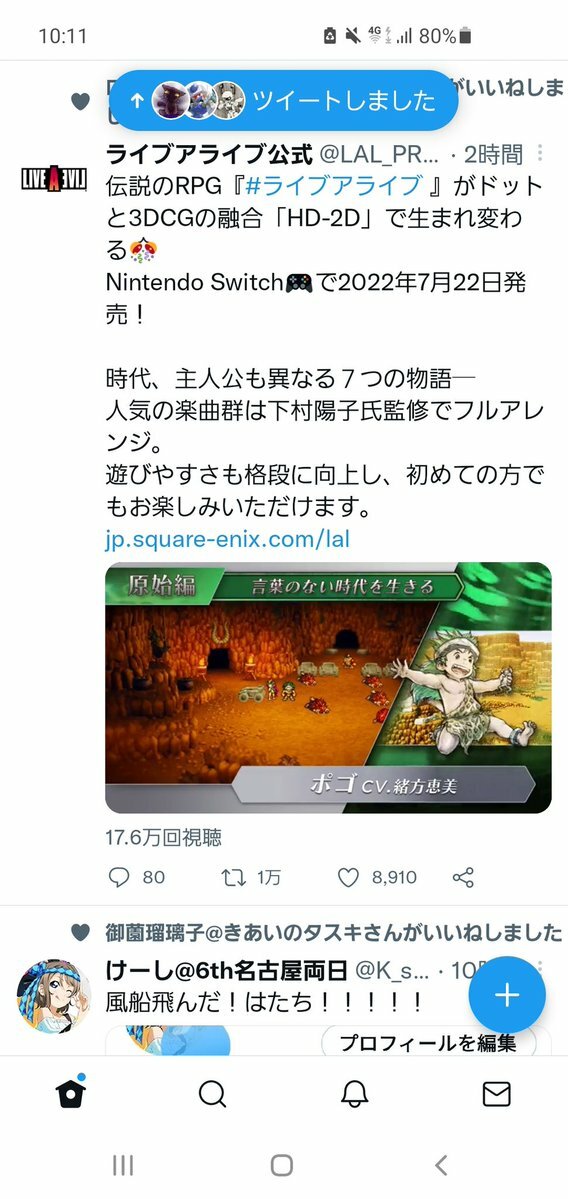Open more options for ライブアライブ公式 tweet
The height and width of the screenshot is (1199, 568).
tap(540, 153)
